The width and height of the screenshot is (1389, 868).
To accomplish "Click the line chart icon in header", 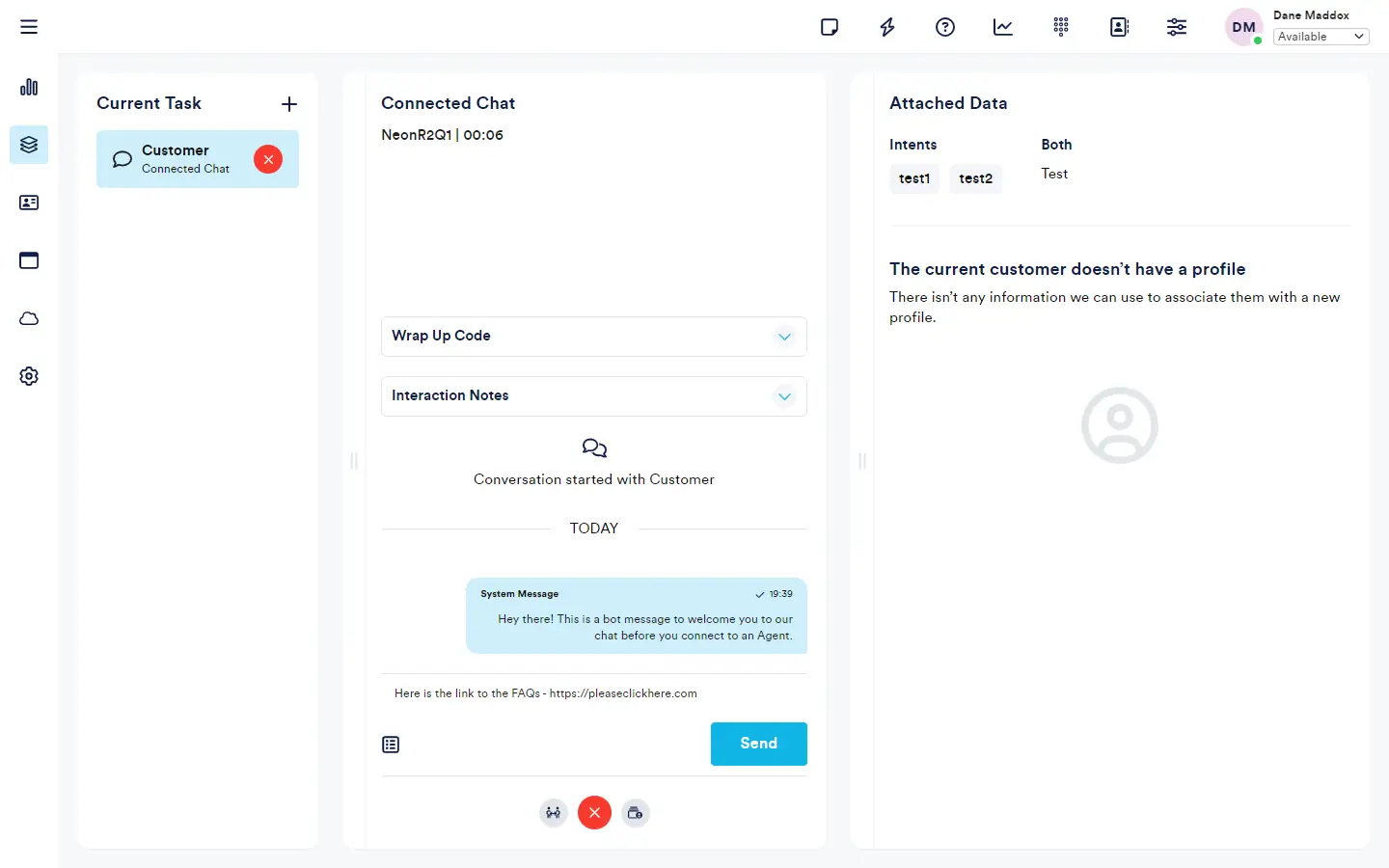I will (x=1003, y=27).
